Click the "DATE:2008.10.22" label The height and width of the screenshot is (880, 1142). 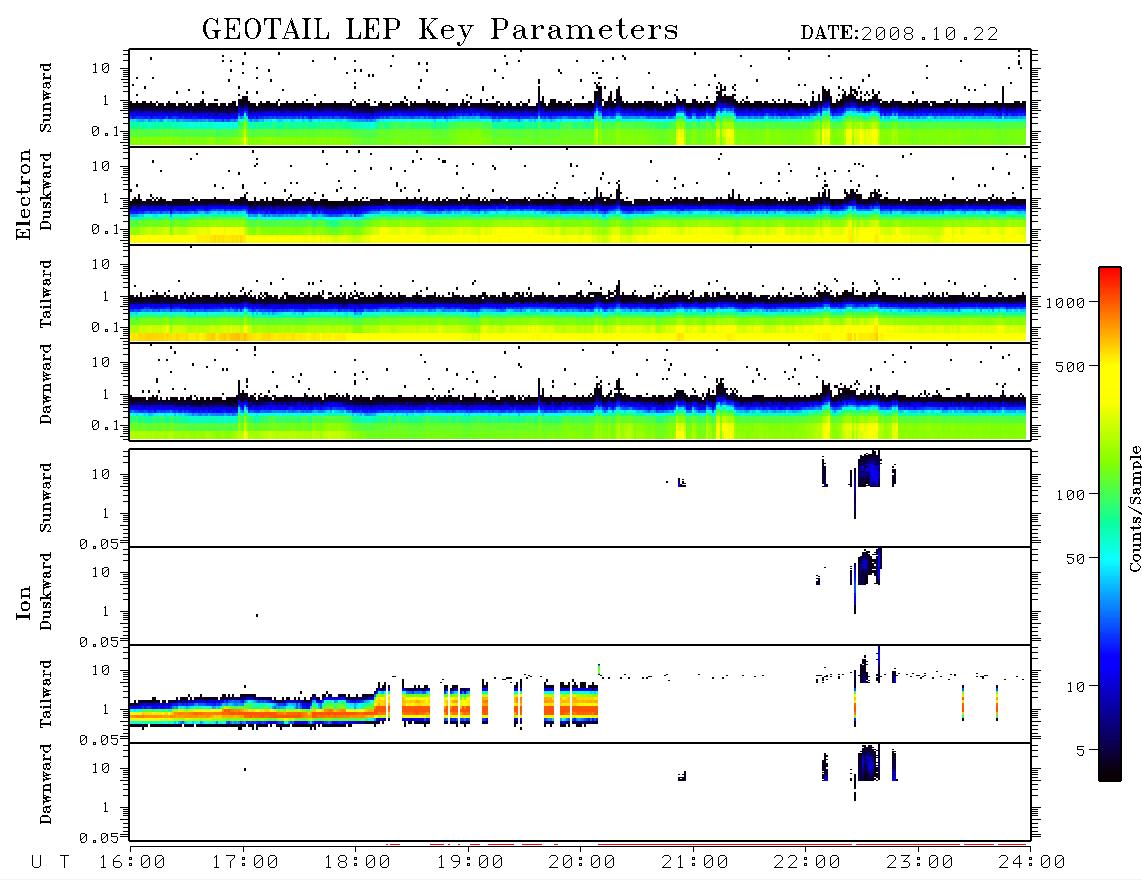tap(899, 34)
